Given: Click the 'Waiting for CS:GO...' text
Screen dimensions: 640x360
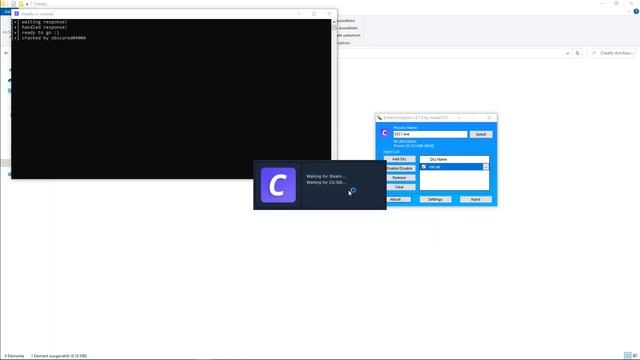Looking at the screenshot, I should pyautogui.click(x=326, y=182).
